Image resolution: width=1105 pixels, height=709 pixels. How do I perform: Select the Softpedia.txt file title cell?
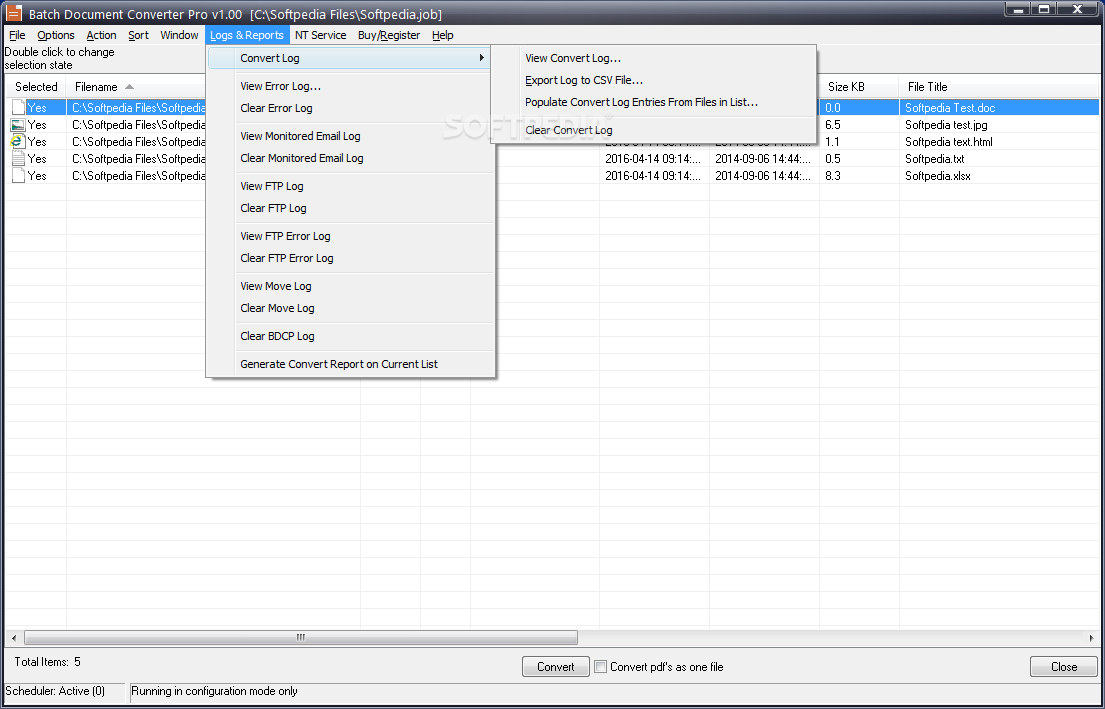pyautogui.click(x=934, y=159)
